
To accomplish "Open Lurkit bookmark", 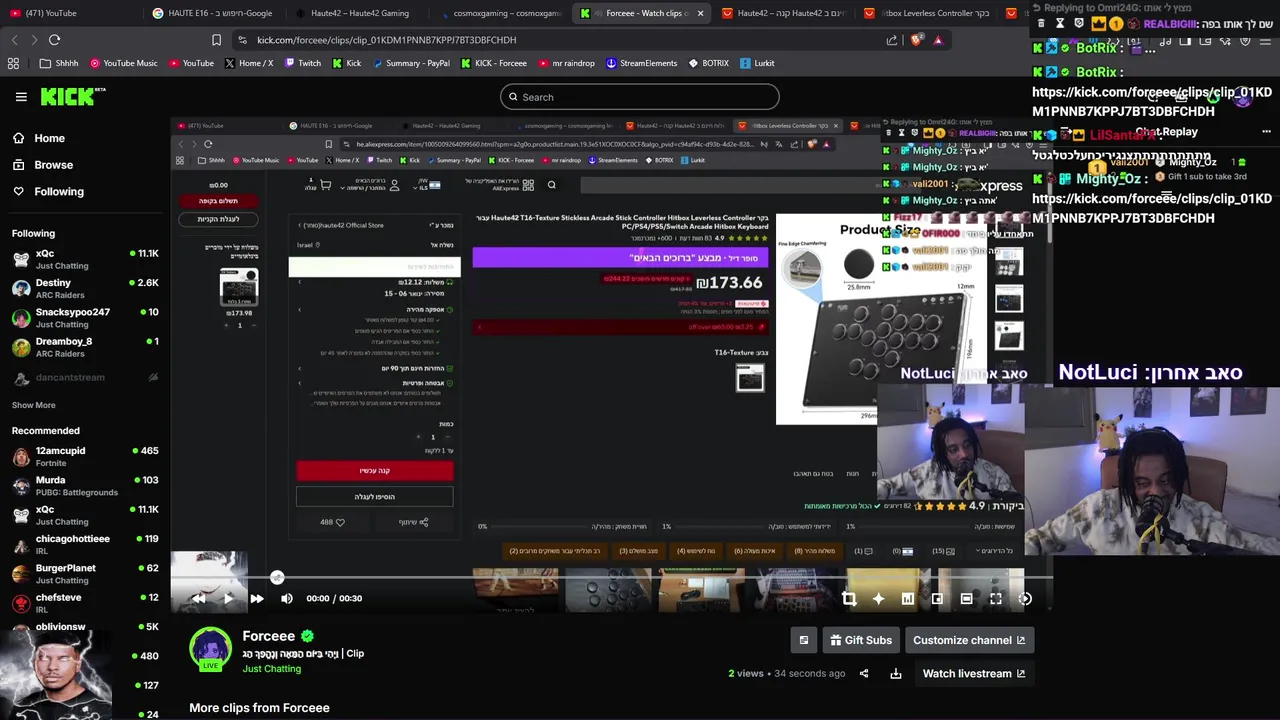I will click(757, 63).
